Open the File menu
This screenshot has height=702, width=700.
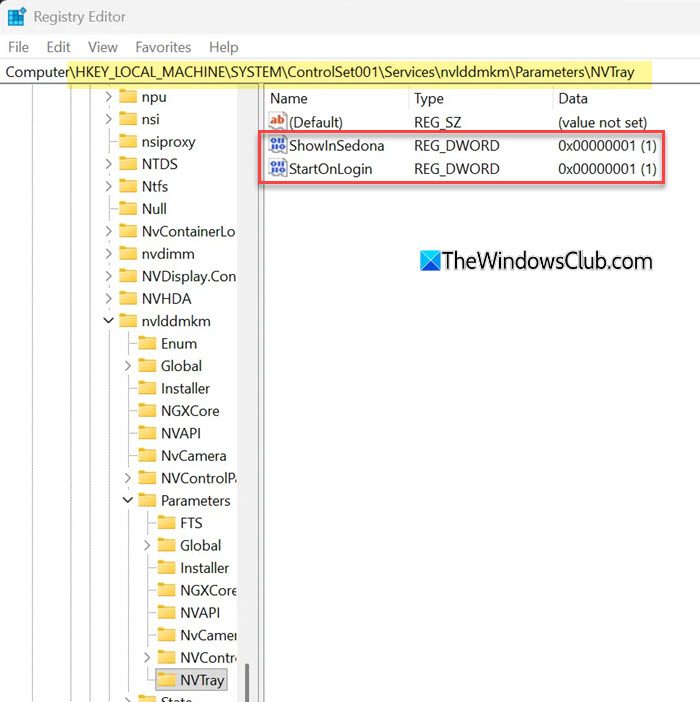click(x=18, y=47)
